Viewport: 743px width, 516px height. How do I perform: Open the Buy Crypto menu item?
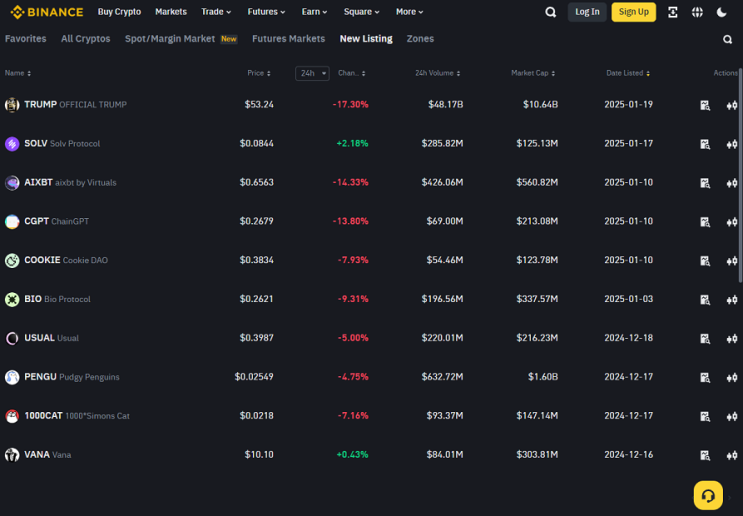[119, 12]
